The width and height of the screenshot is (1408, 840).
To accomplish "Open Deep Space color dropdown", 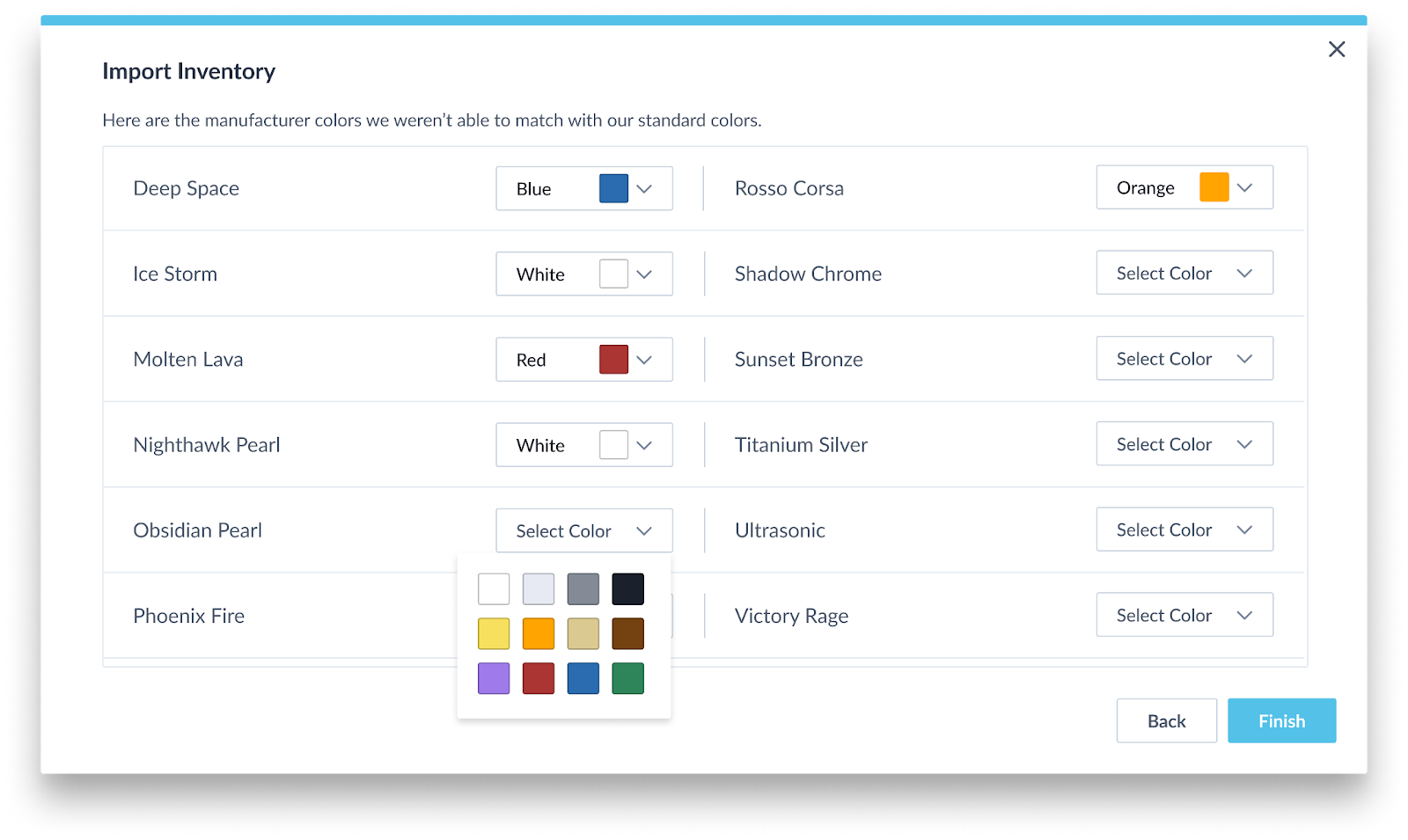I will pos(584,188).
